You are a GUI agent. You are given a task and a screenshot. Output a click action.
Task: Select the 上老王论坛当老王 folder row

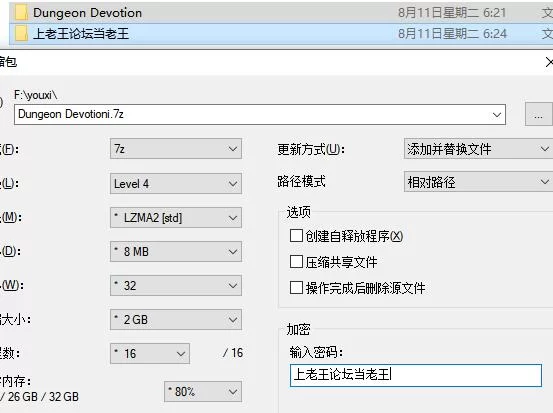(281, 34)
